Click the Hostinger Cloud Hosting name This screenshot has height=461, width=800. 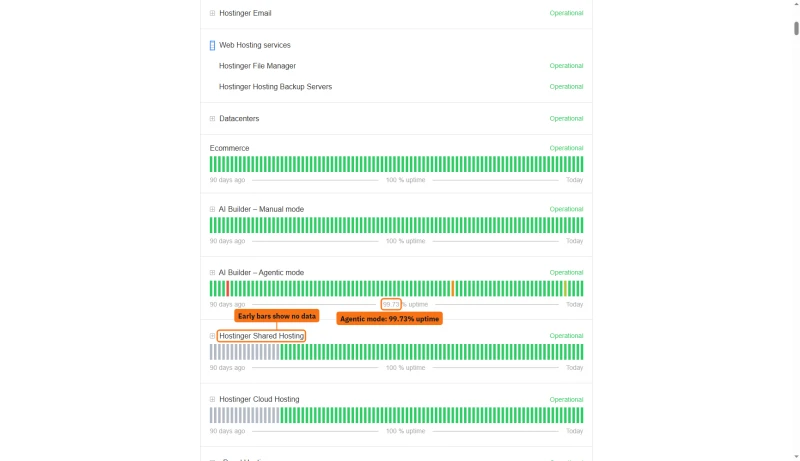259,399
